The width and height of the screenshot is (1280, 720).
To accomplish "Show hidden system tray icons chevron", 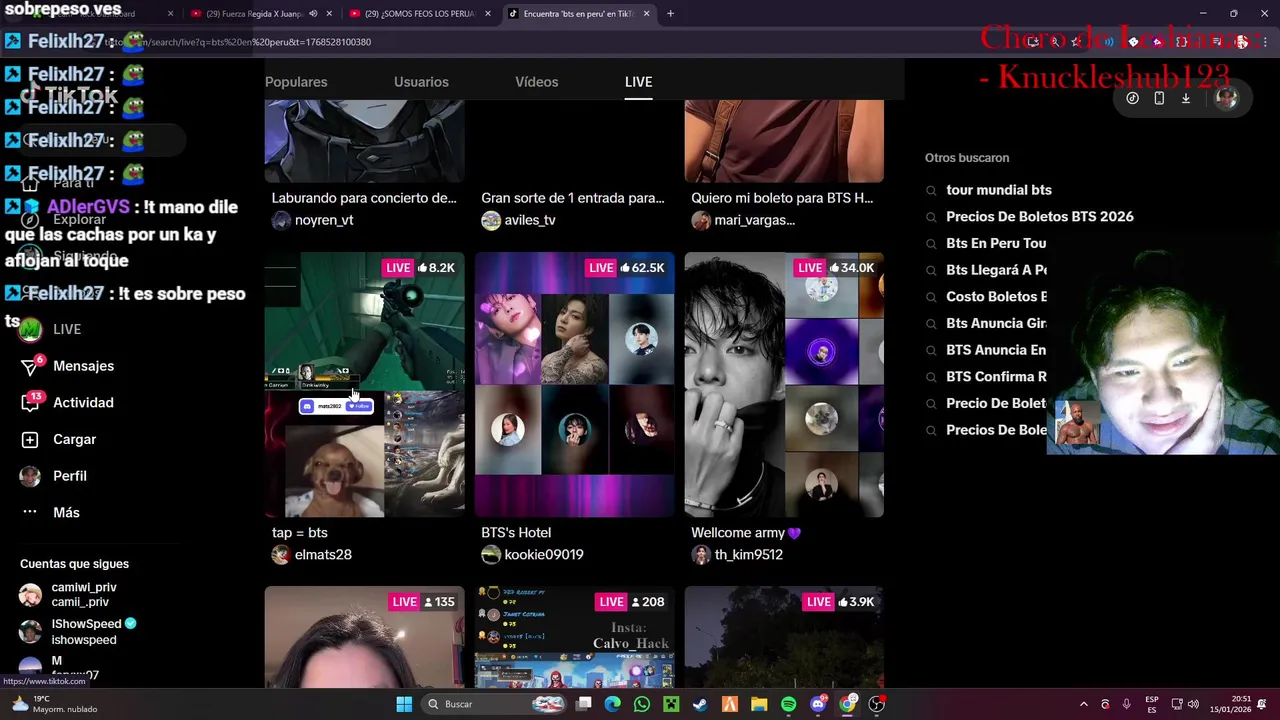I will [x=1084, y=704].
